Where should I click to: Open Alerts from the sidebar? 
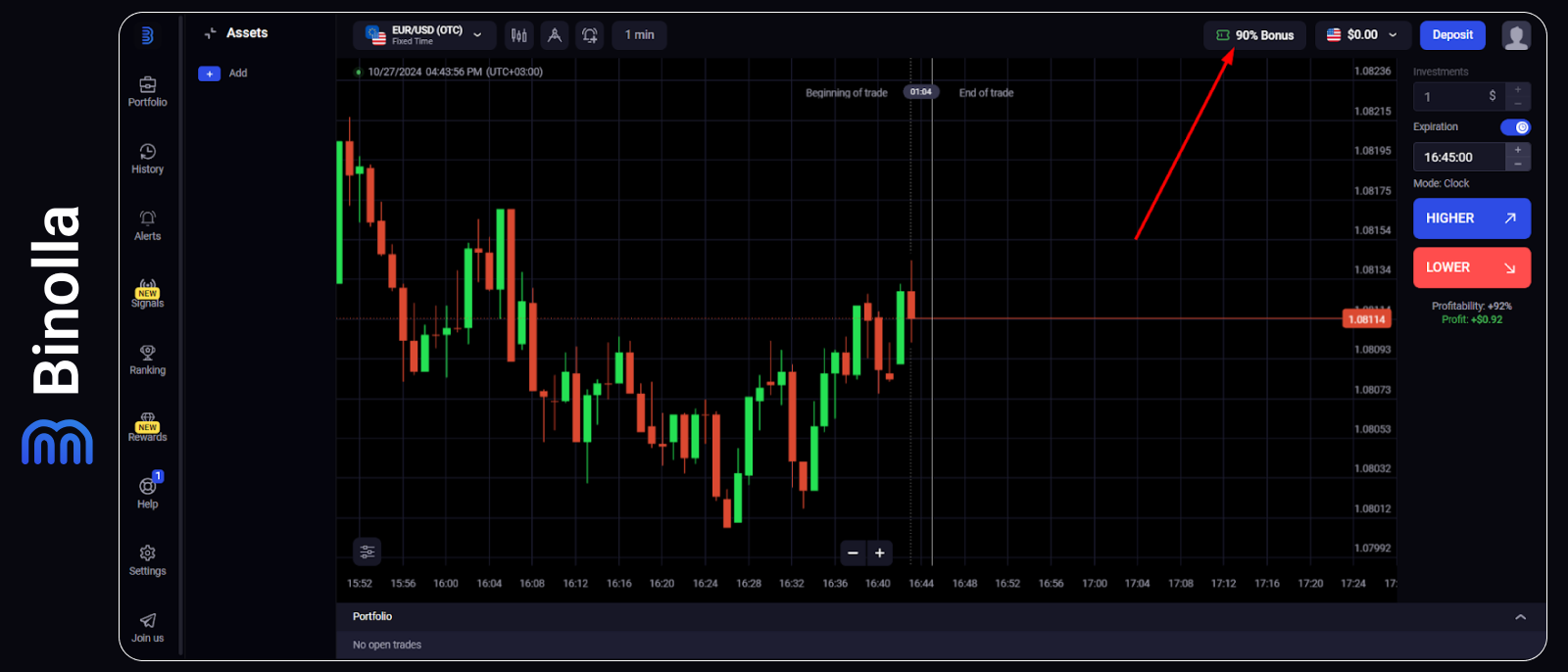[x=147, y=225]
